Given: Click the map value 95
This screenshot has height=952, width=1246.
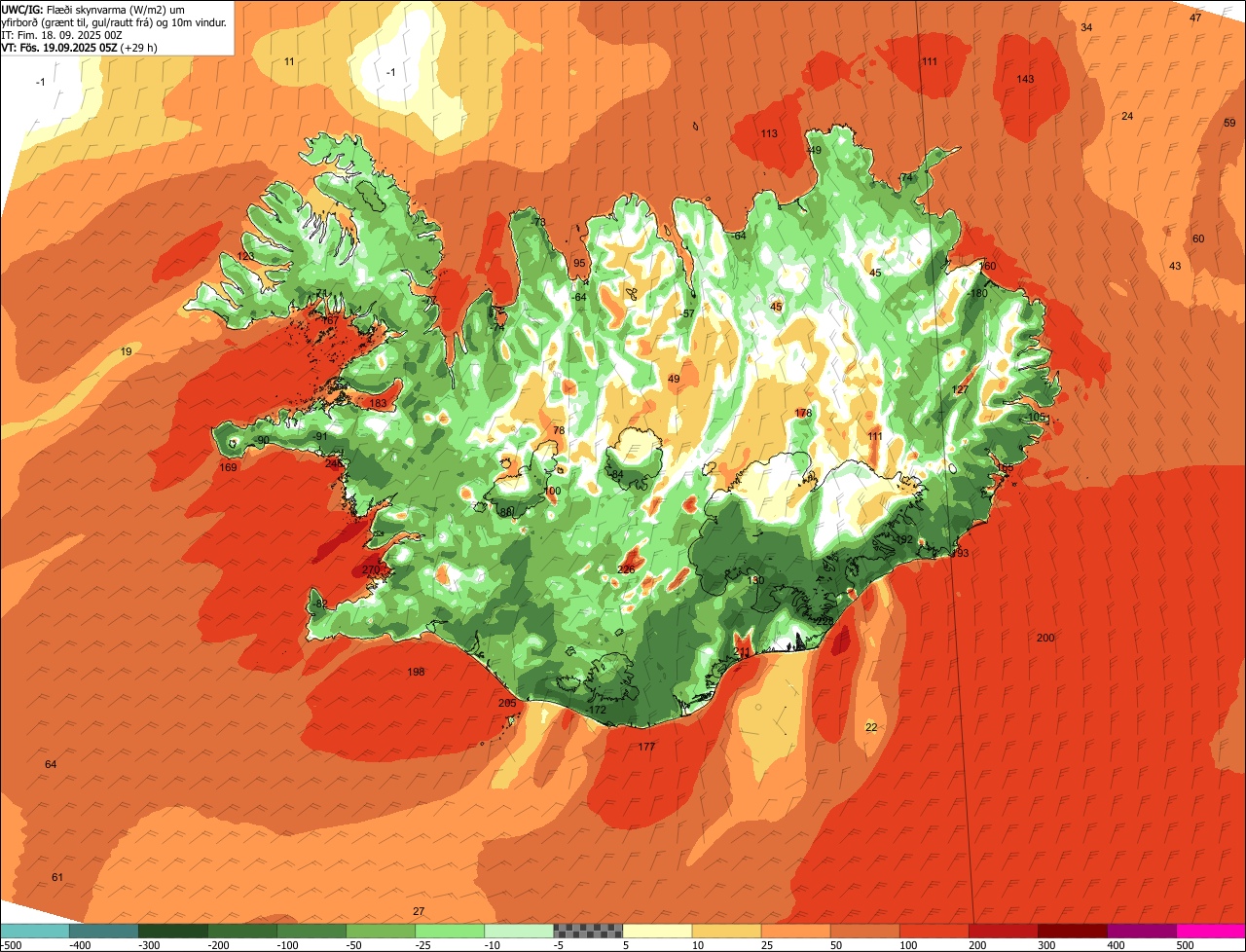Looking at the screenshot, I should click(579, 263).
